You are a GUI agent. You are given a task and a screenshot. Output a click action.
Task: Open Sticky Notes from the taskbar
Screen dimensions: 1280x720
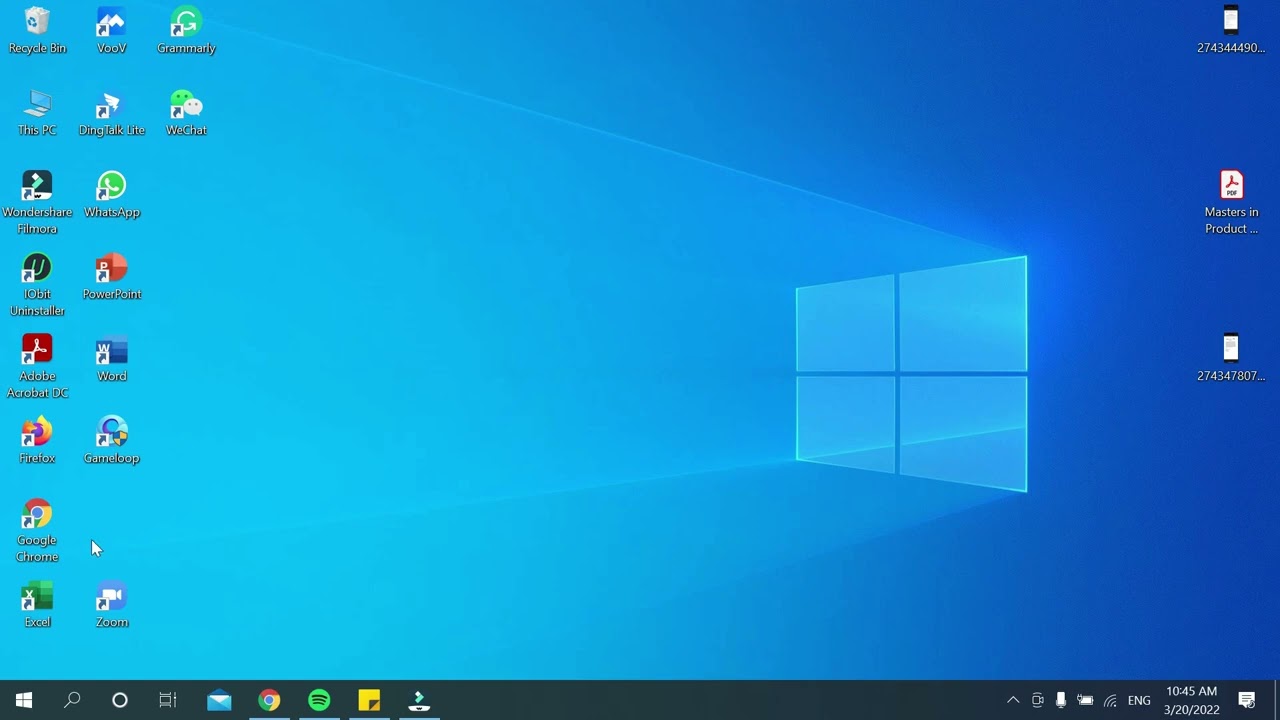[369, 700]
